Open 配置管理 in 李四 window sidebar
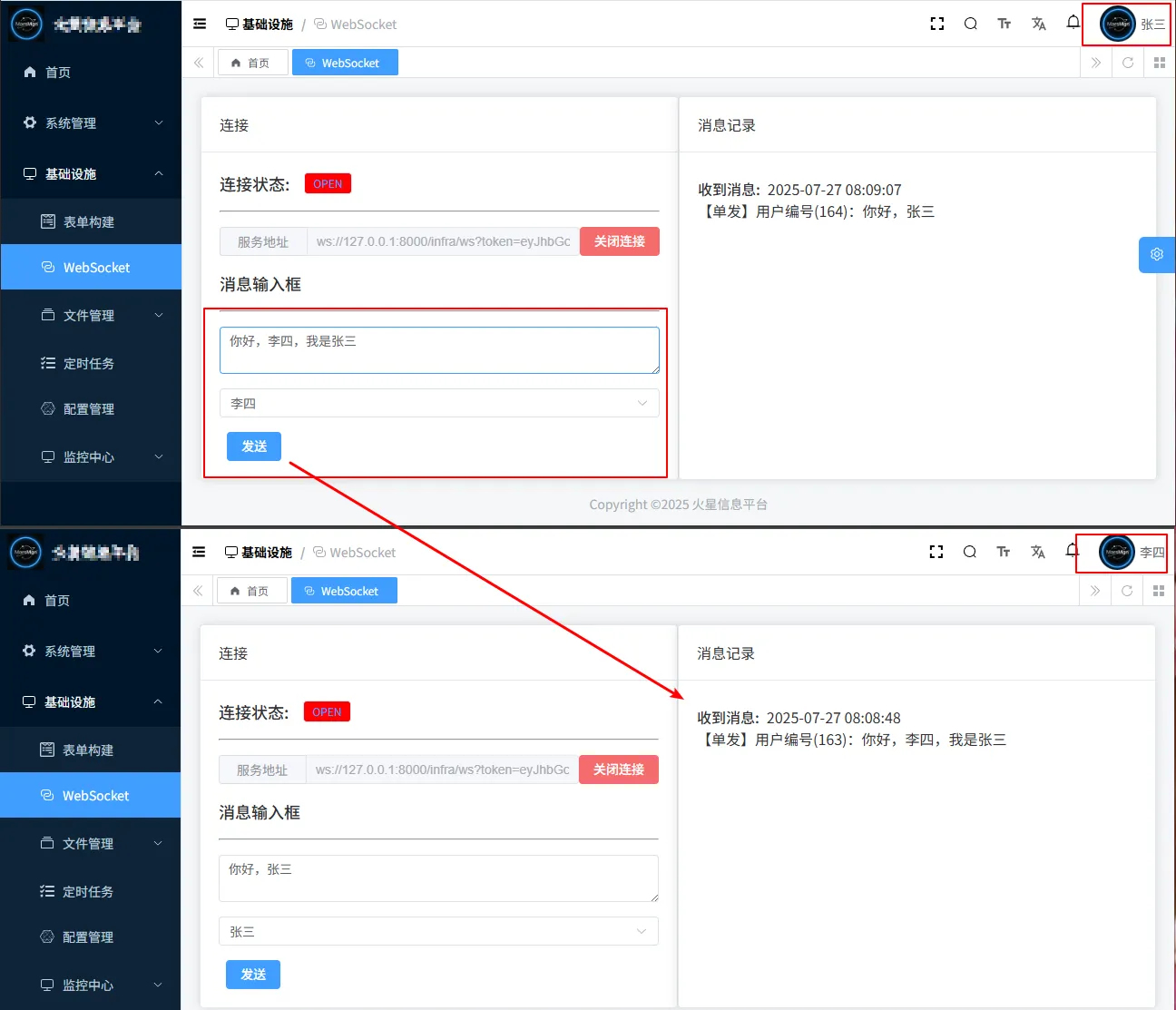The width and height of the screenshot is (1176, 1010). point(90,936)
